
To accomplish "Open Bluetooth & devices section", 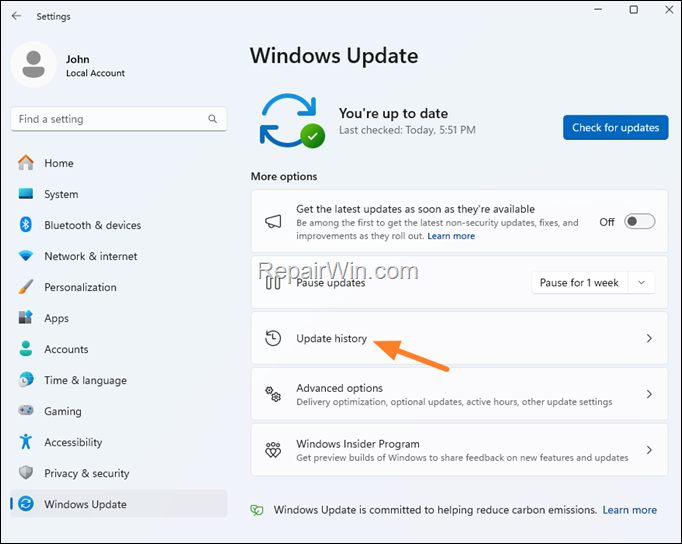I will pos(119,225).
